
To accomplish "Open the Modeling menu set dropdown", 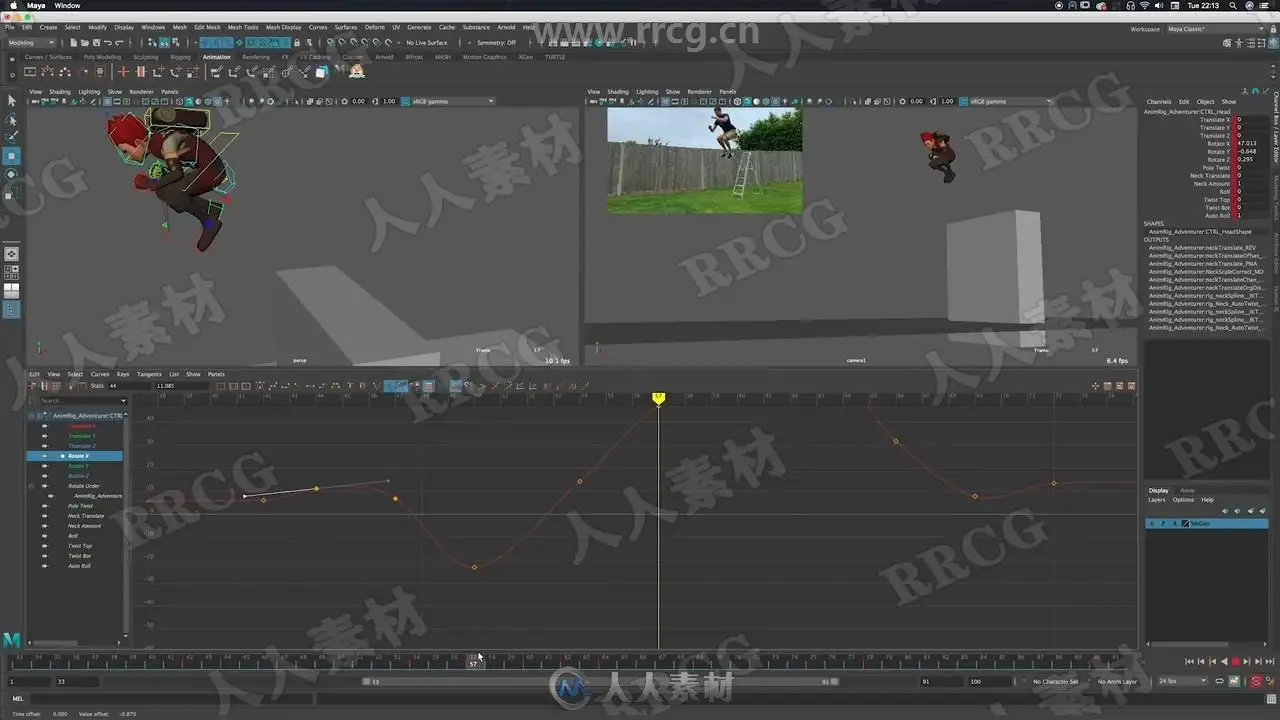I will (33, 43).
